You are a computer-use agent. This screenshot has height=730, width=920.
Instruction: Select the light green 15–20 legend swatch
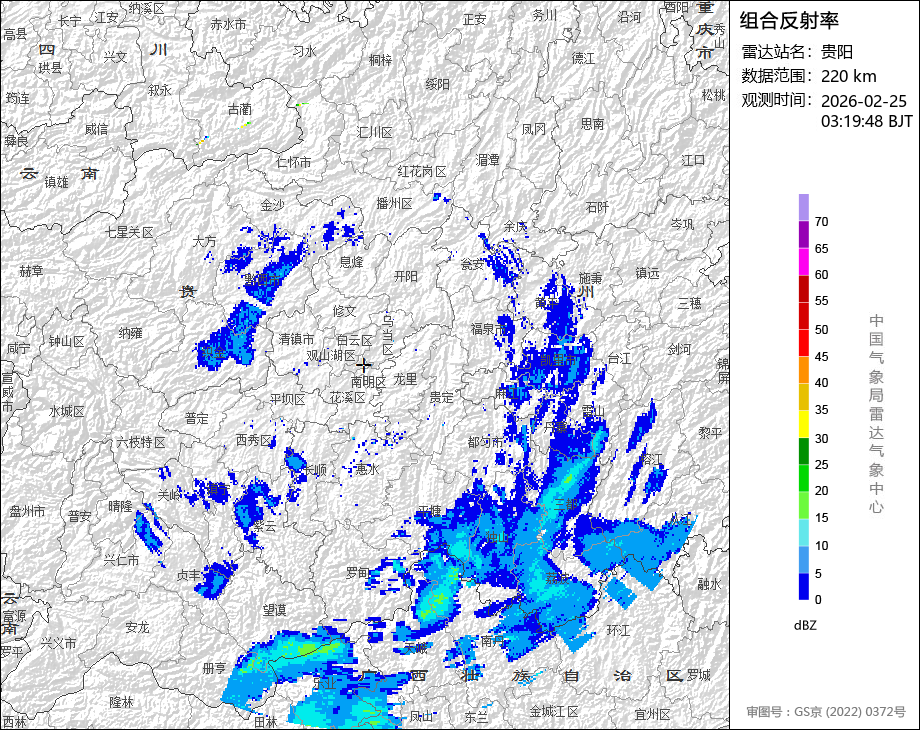pos(804,505)
